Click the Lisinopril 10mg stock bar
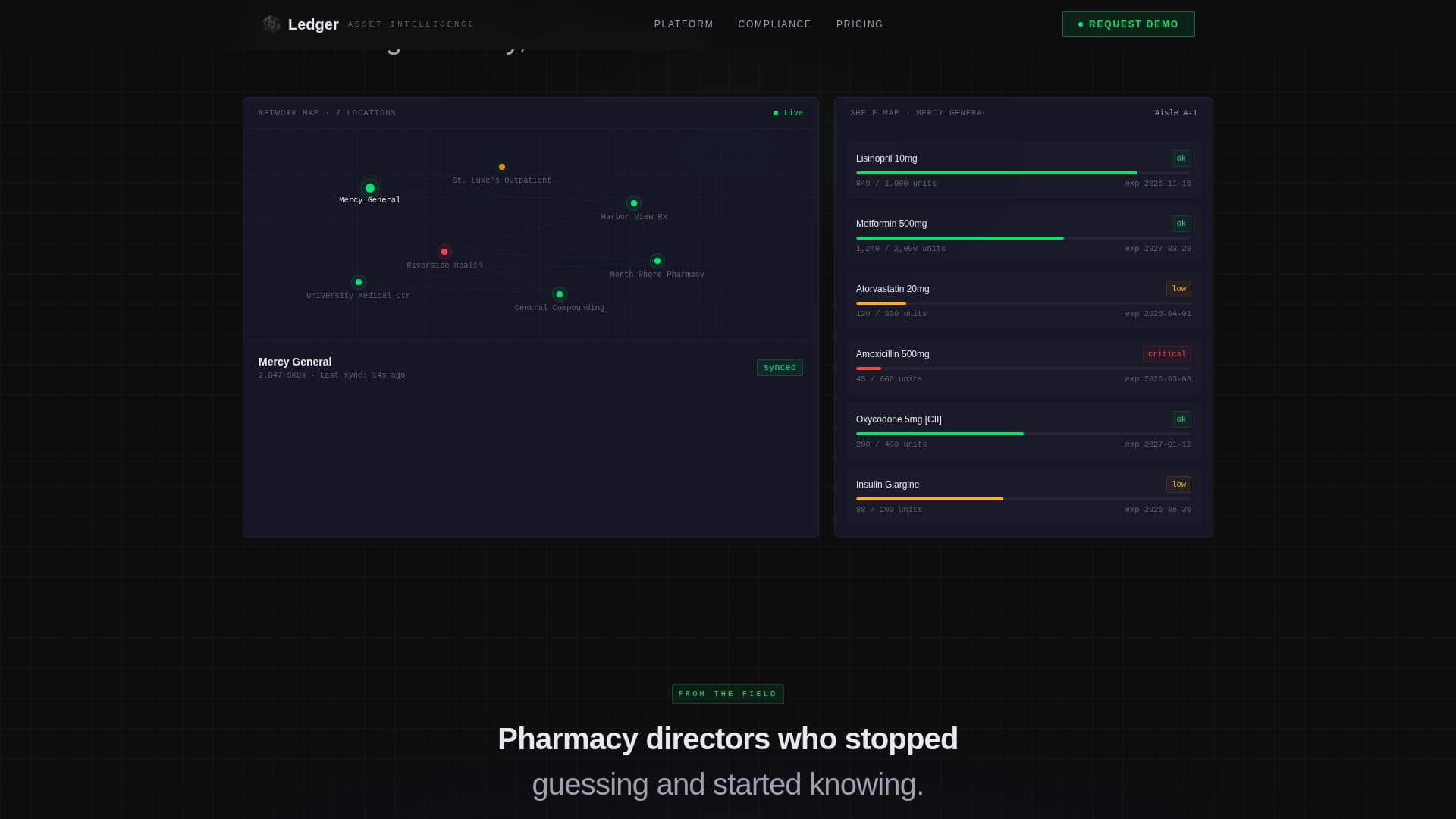This screenshot has width=1456, height=819. point(1023,173)
